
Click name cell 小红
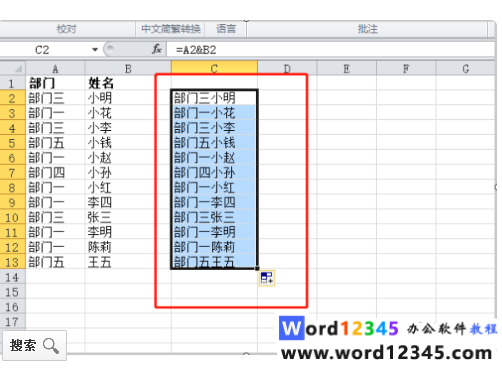click(128, 187)
